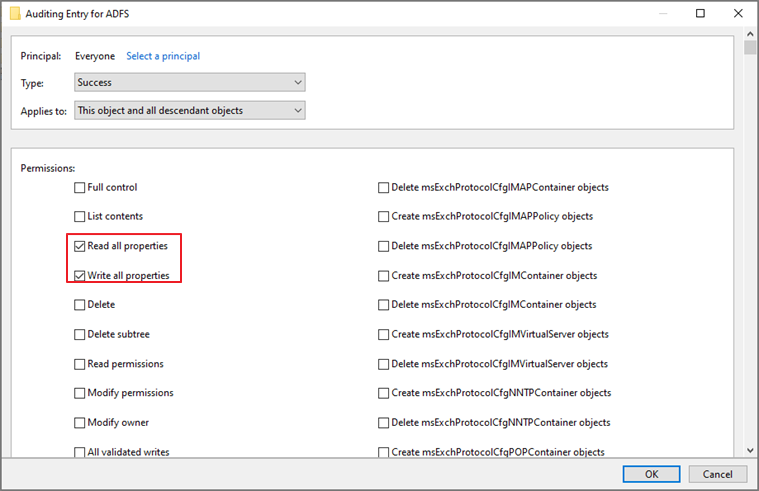This screenshot has width=759, height=491.
Task: Close the Auditing Entry dialog
Action: click(x=738, y=14)
